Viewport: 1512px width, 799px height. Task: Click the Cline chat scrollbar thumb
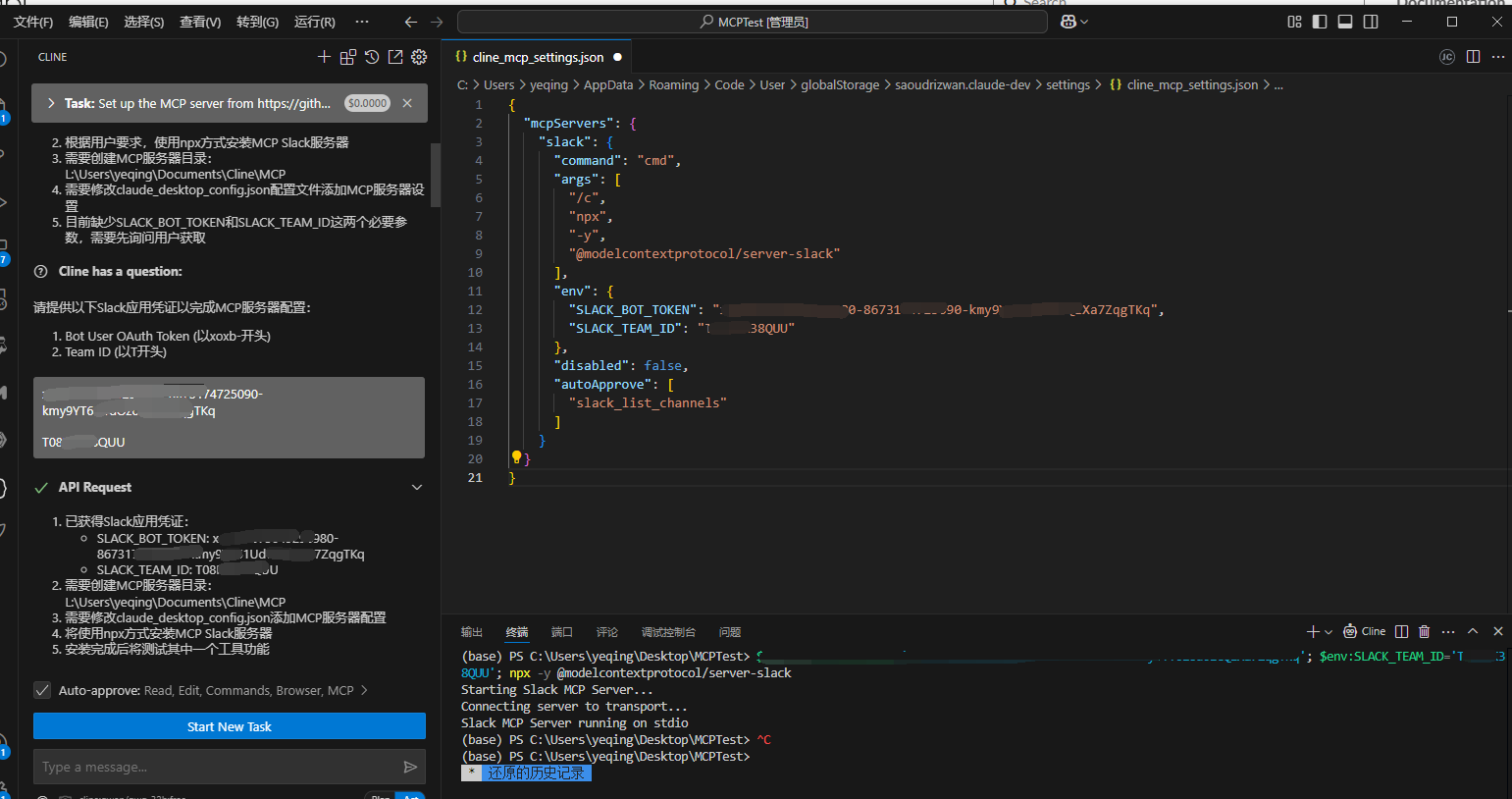click(436, 175)
